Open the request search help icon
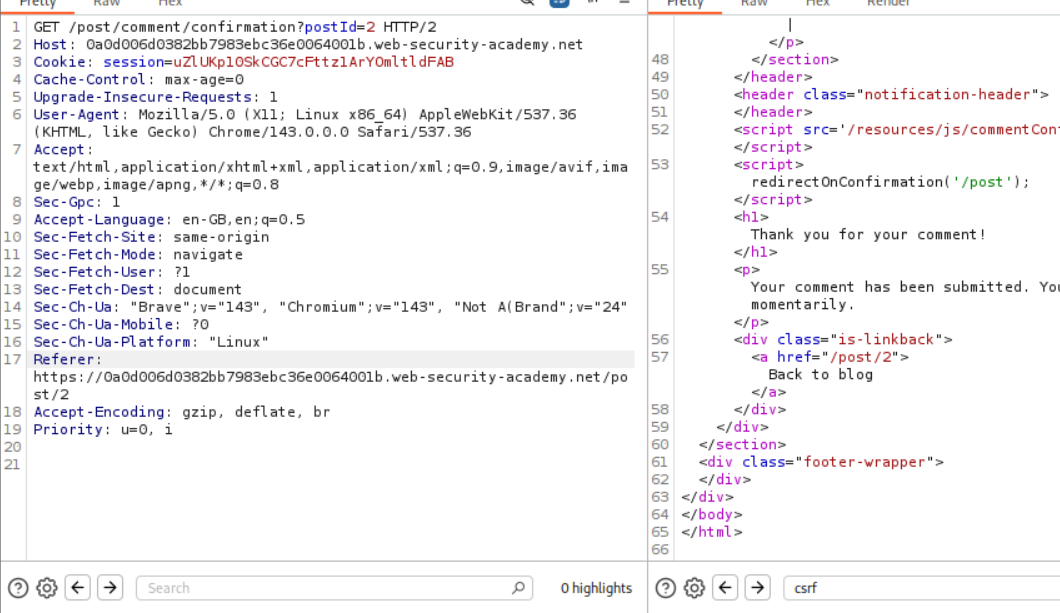The image size is (1060, 613). pos(18,588)
